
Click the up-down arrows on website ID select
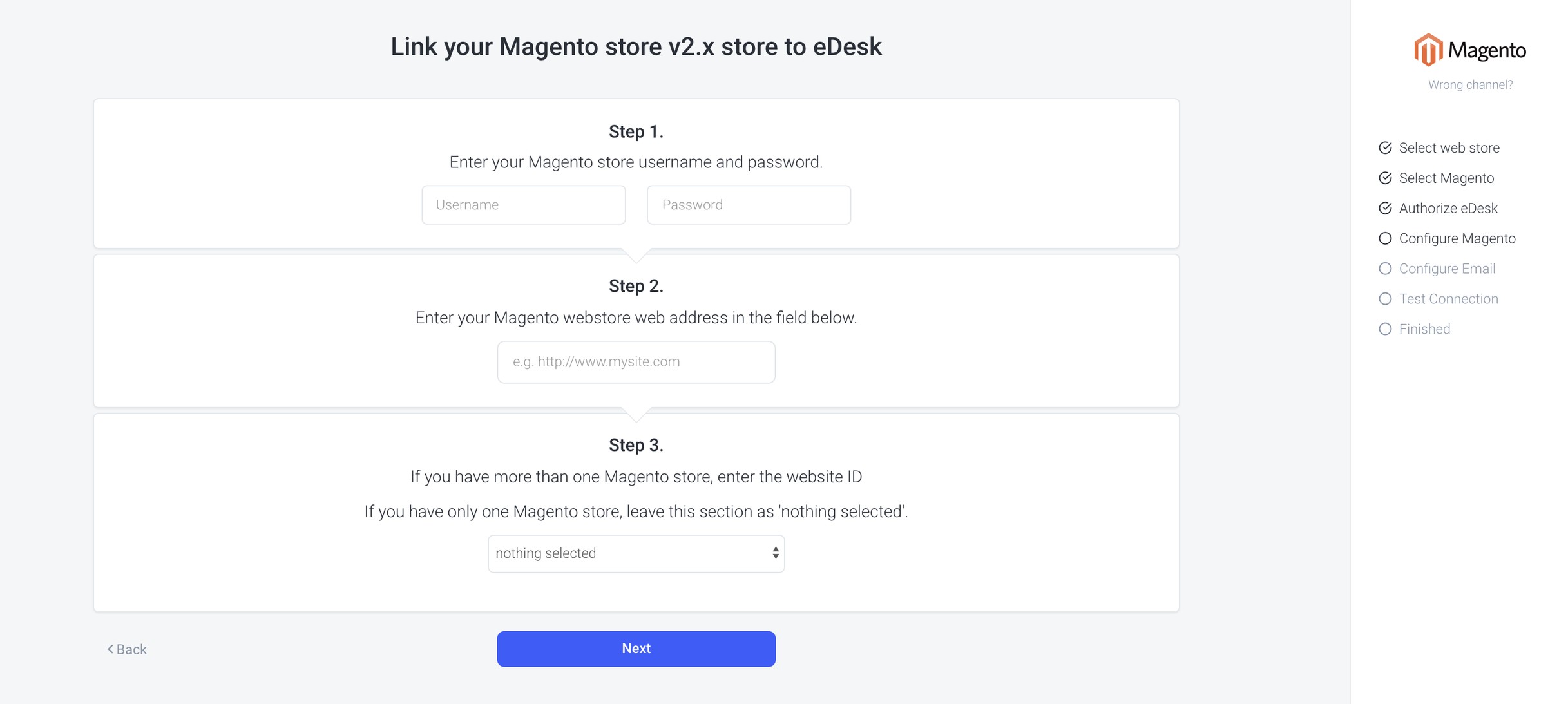click(x=776, y=553)
